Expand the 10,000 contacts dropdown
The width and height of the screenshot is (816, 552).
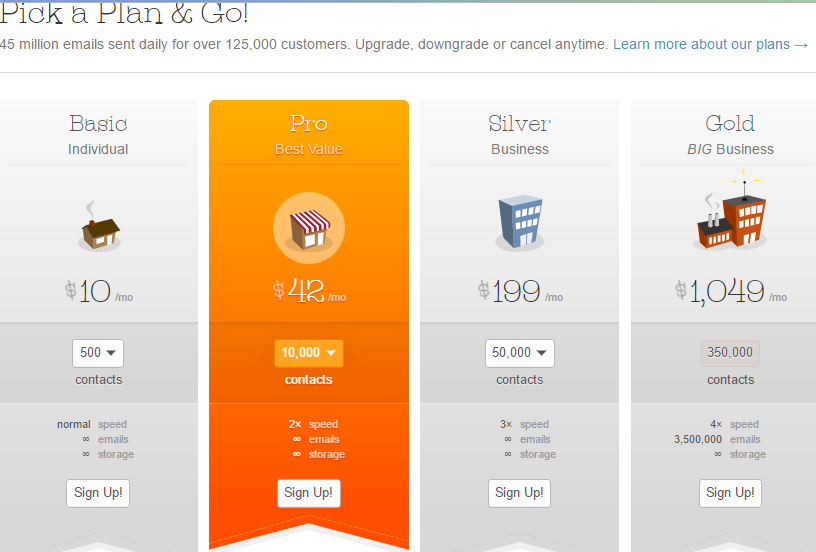[308, 353]
